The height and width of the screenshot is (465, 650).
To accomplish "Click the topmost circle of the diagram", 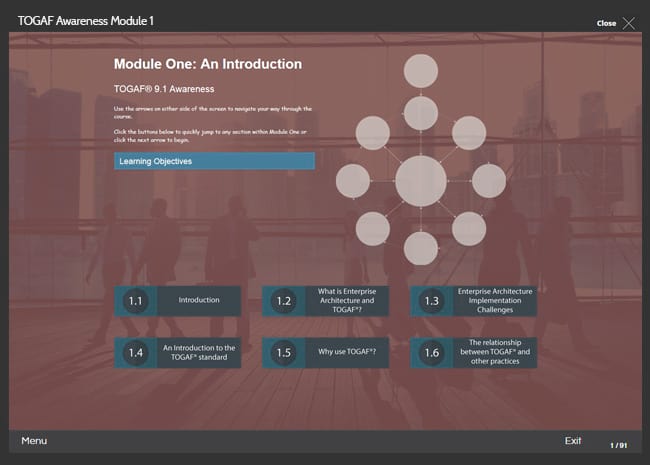I will pyautogui.click(x=421, y=71).
